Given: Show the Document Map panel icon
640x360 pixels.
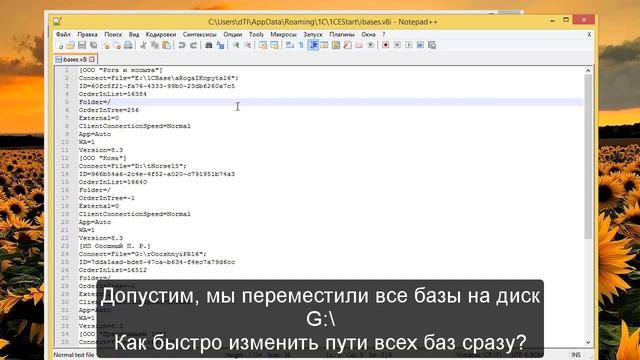Looking at the screenshot, I should click(x=336, y=45).
